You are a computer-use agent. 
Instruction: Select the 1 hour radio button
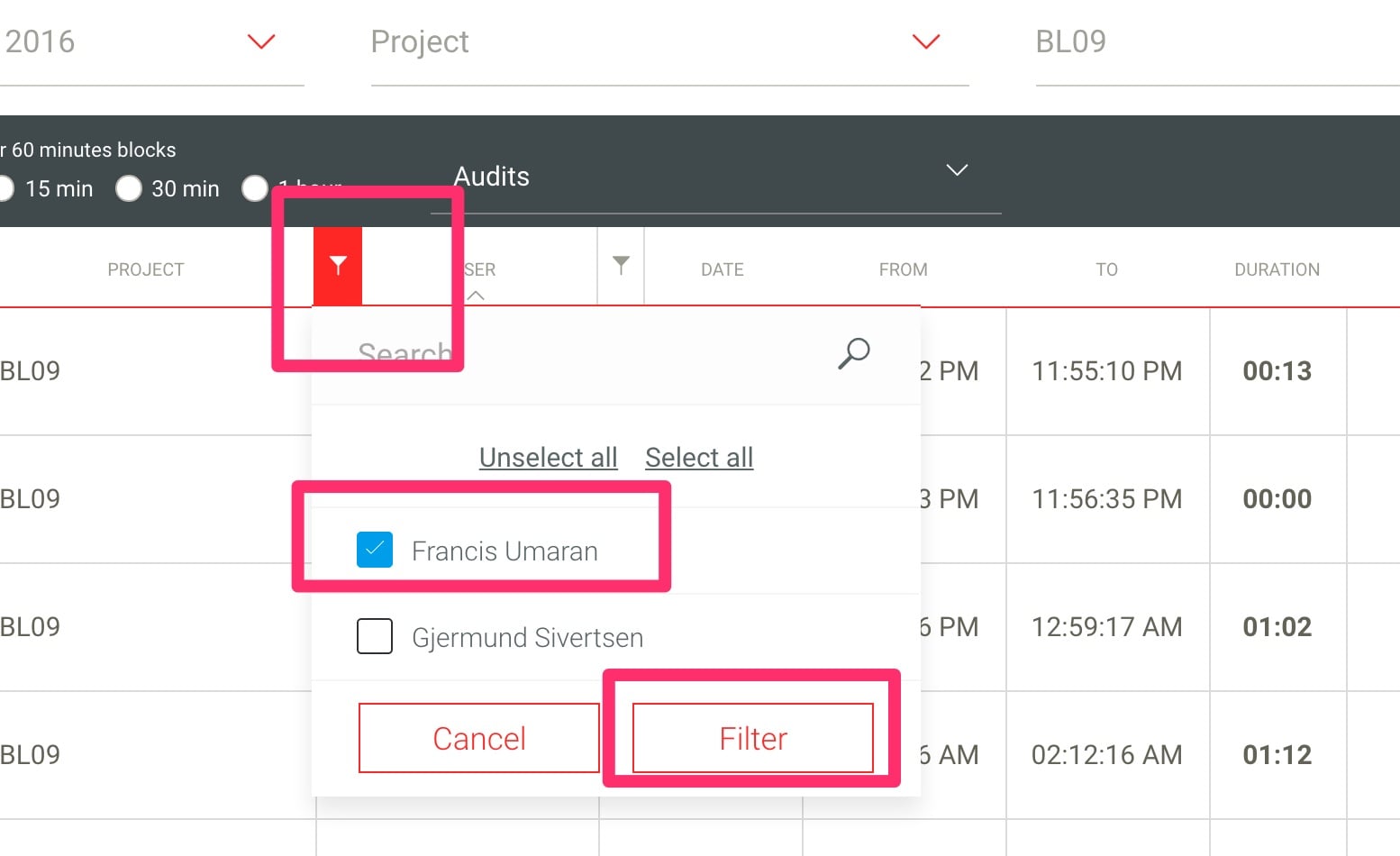pos(255,188)
